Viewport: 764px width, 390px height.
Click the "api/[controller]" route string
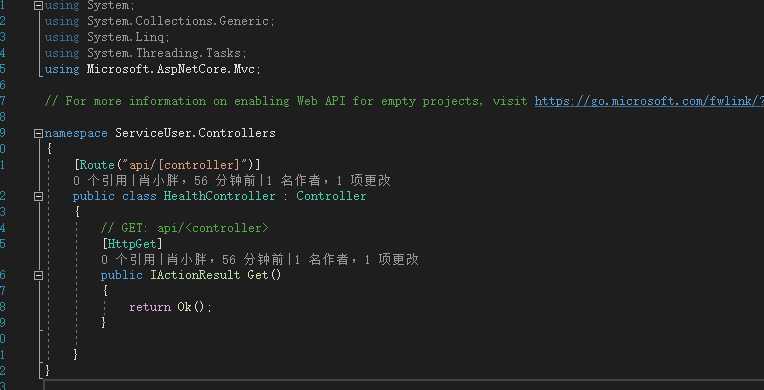coord(188,165)
